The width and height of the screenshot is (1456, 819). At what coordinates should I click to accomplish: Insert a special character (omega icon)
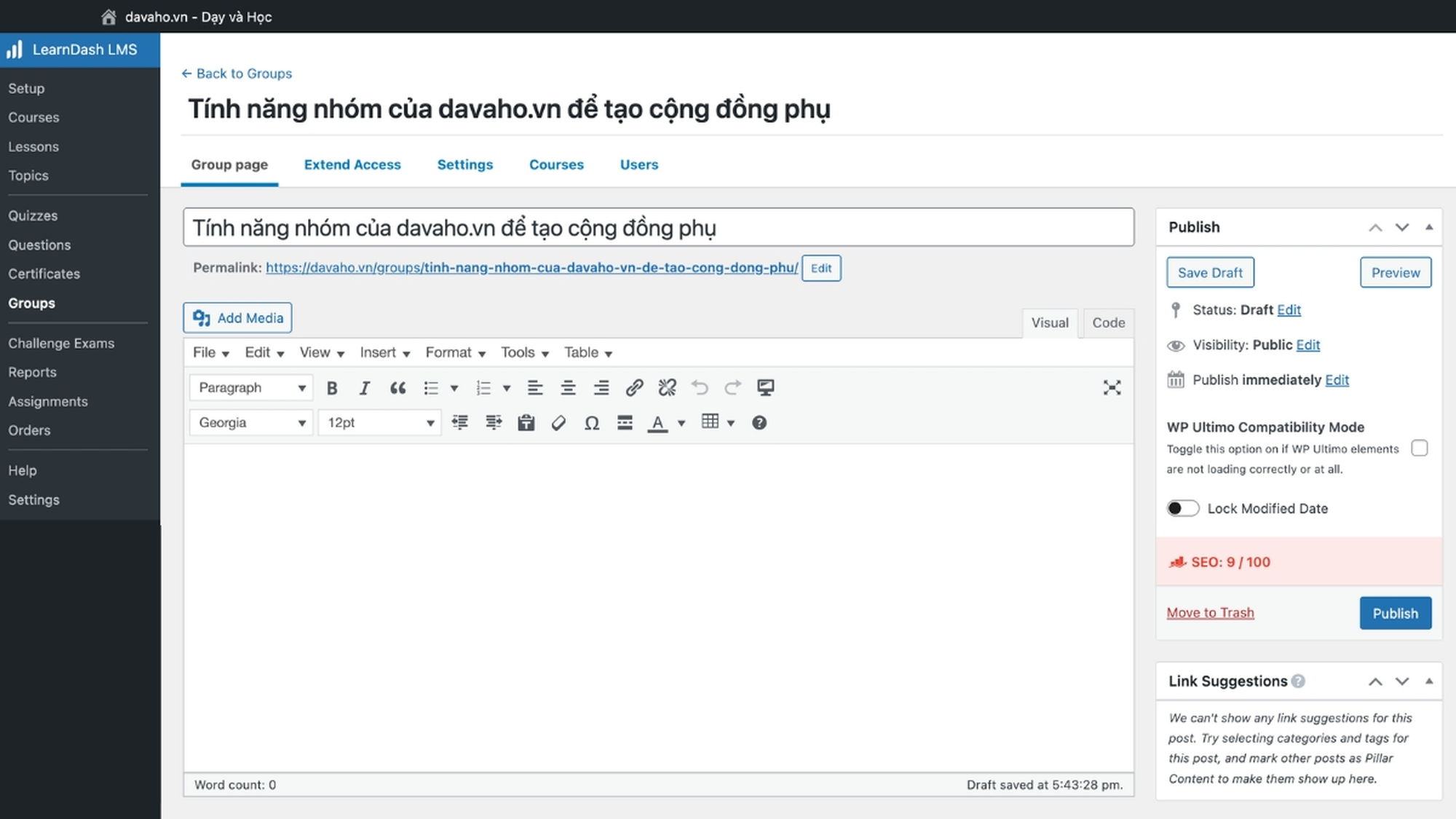pos(592,423)
